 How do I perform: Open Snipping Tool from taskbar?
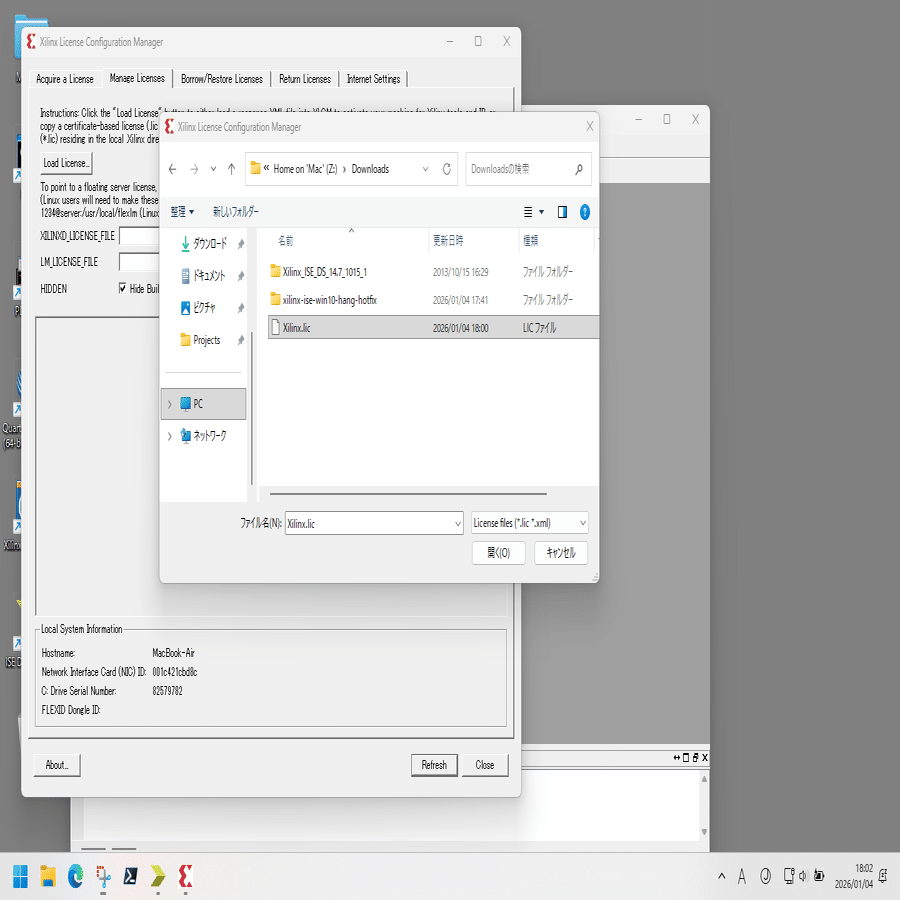point(103,876)
